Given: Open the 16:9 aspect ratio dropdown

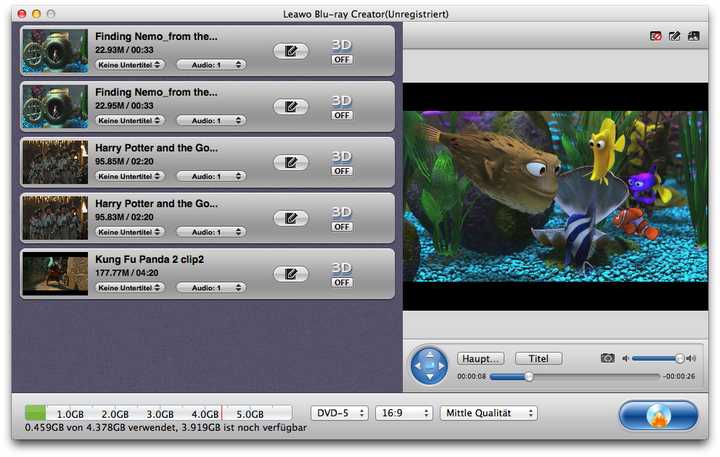Looking at the screenshot, I should click(x=403, y=413).
